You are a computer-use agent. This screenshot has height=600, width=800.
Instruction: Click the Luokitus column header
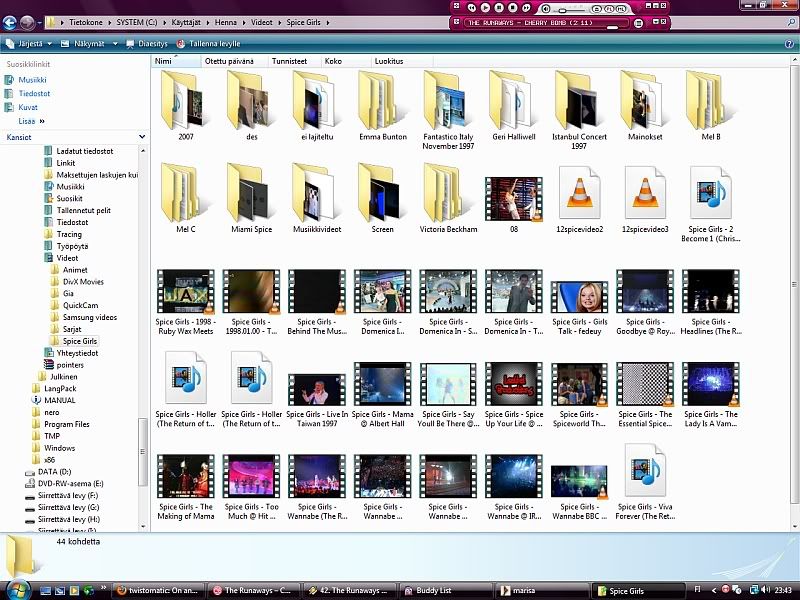point(402,61)
